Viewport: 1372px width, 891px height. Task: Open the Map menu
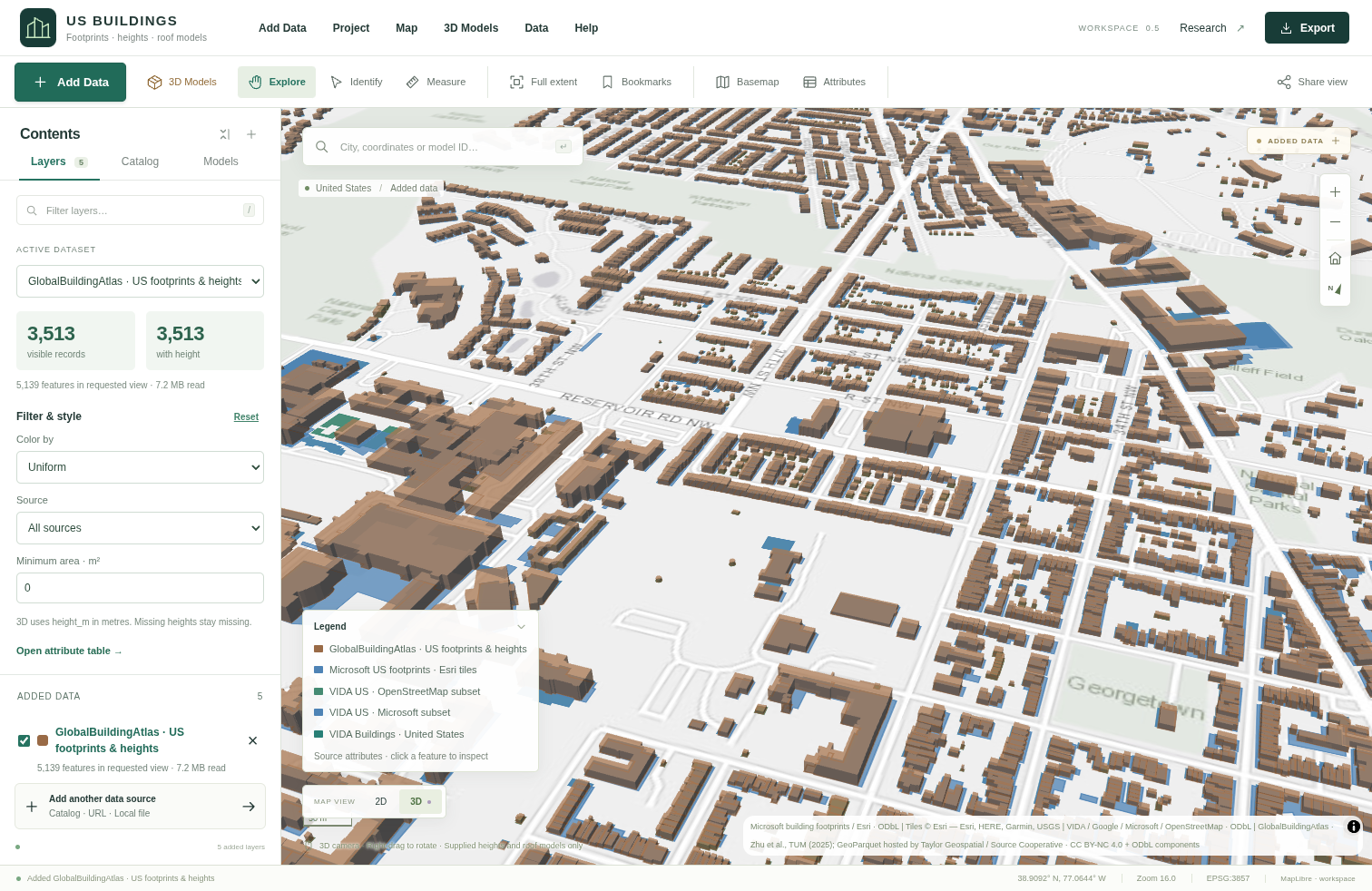coord(407,28)
